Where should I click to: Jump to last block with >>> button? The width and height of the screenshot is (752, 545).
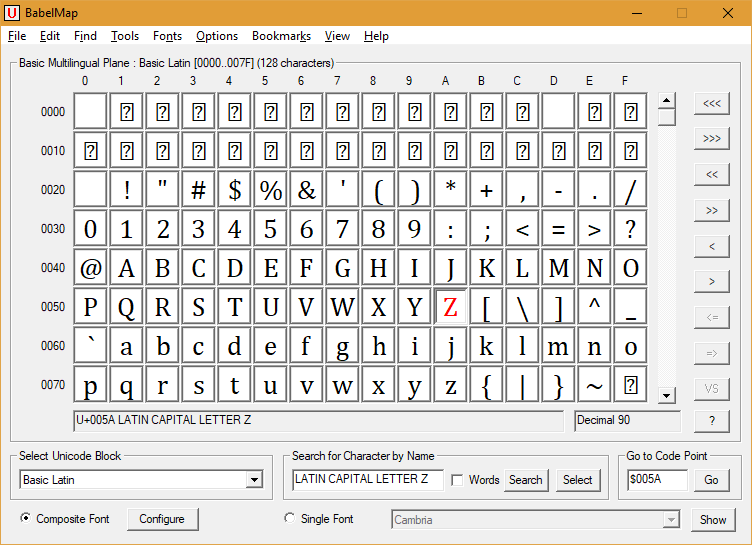click(712, 139)
